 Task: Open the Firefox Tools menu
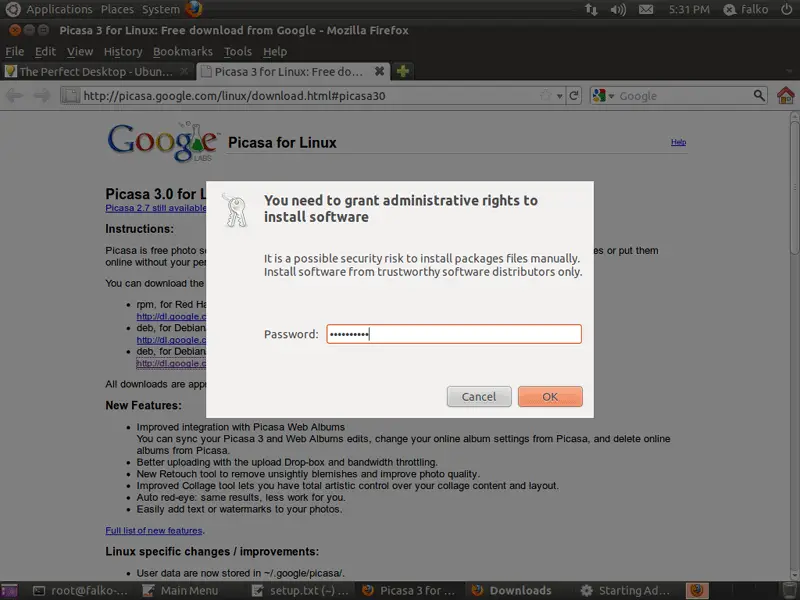pyautogui.click(x=238, y=52)
